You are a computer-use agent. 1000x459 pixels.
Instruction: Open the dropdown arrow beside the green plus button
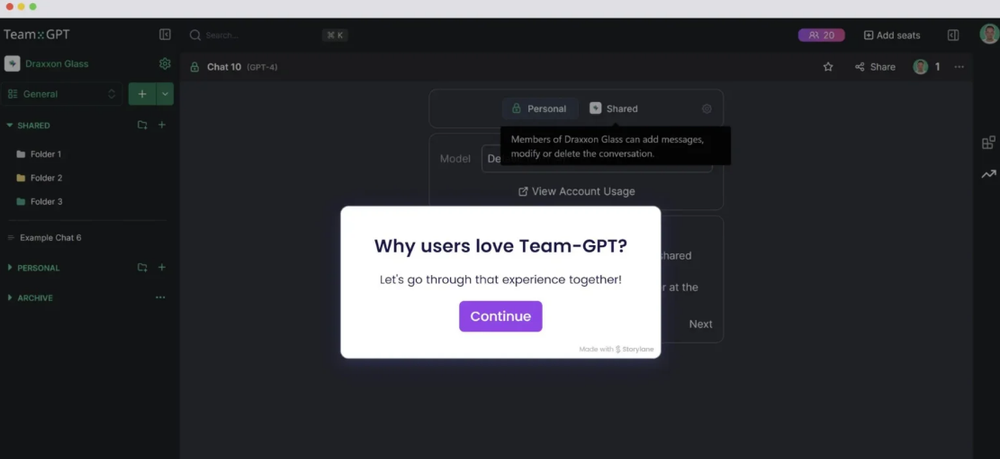[x=165, y=94]
